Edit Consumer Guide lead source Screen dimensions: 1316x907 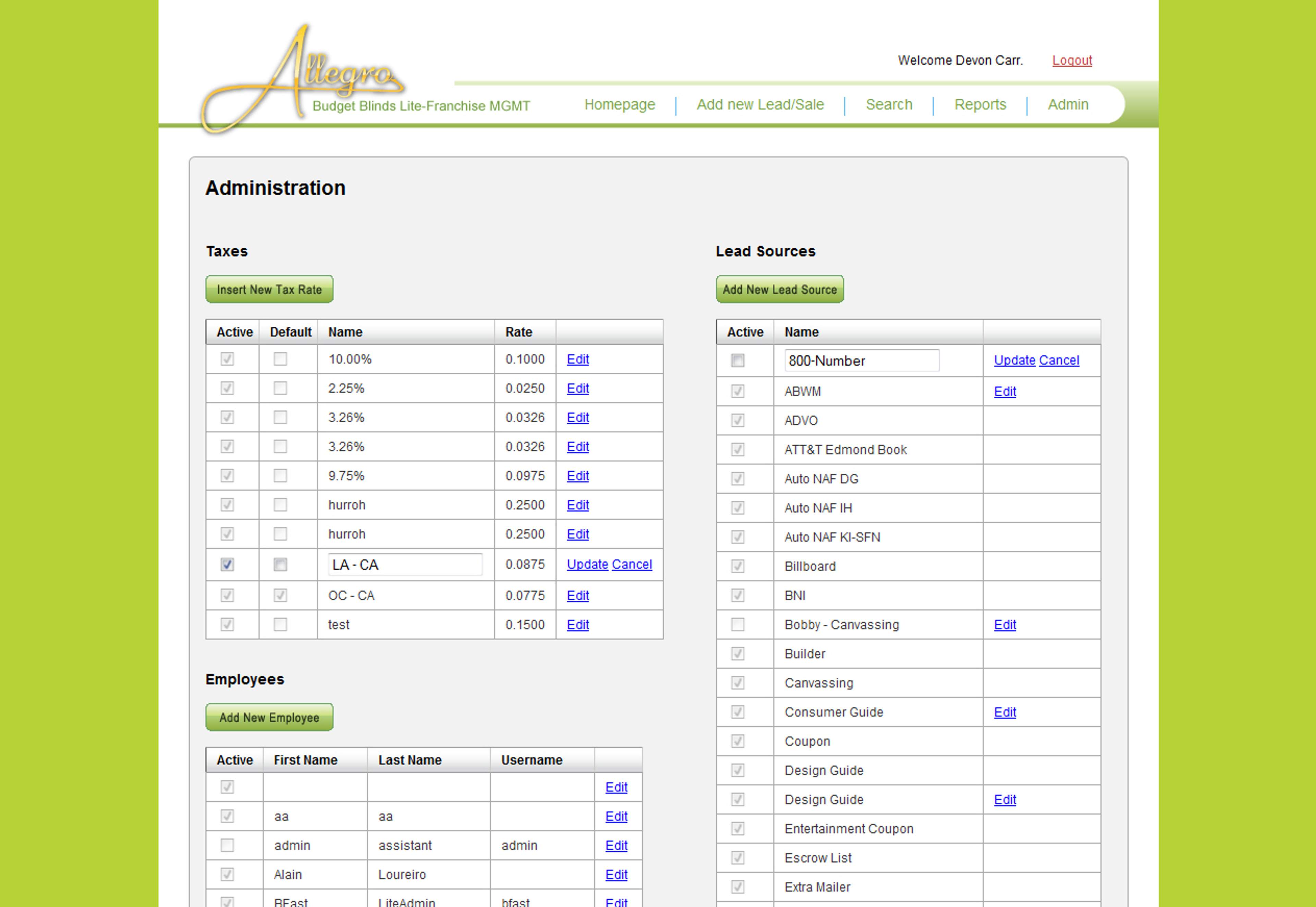click(x=1004, y=712)
